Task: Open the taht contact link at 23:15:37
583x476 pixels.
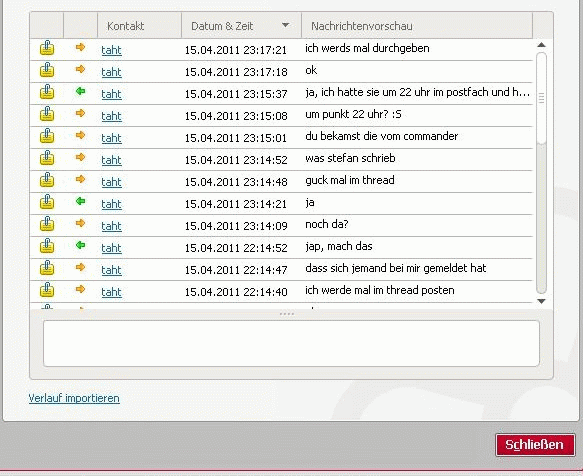Action: tap(111, 94)
